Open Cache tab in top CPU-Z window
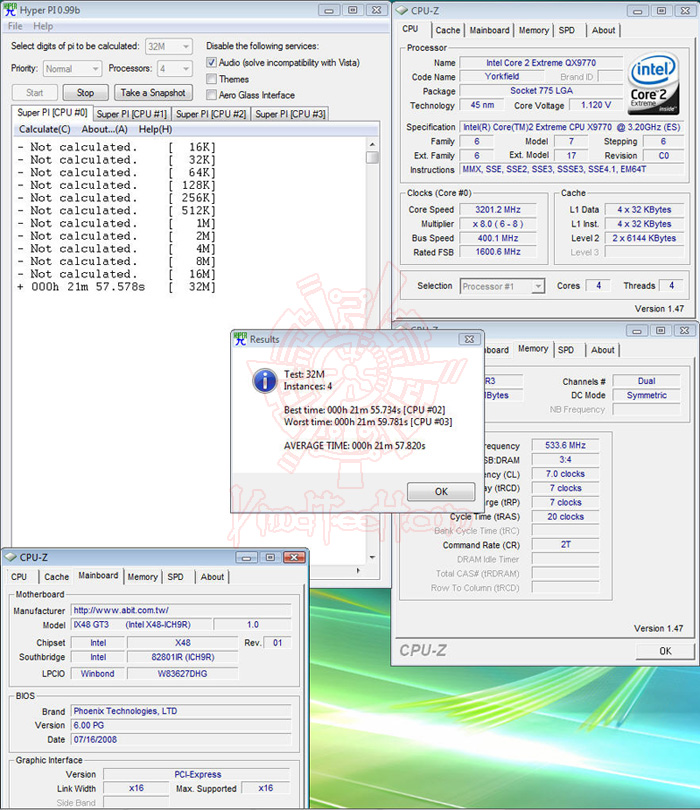 tap(447, 30)
